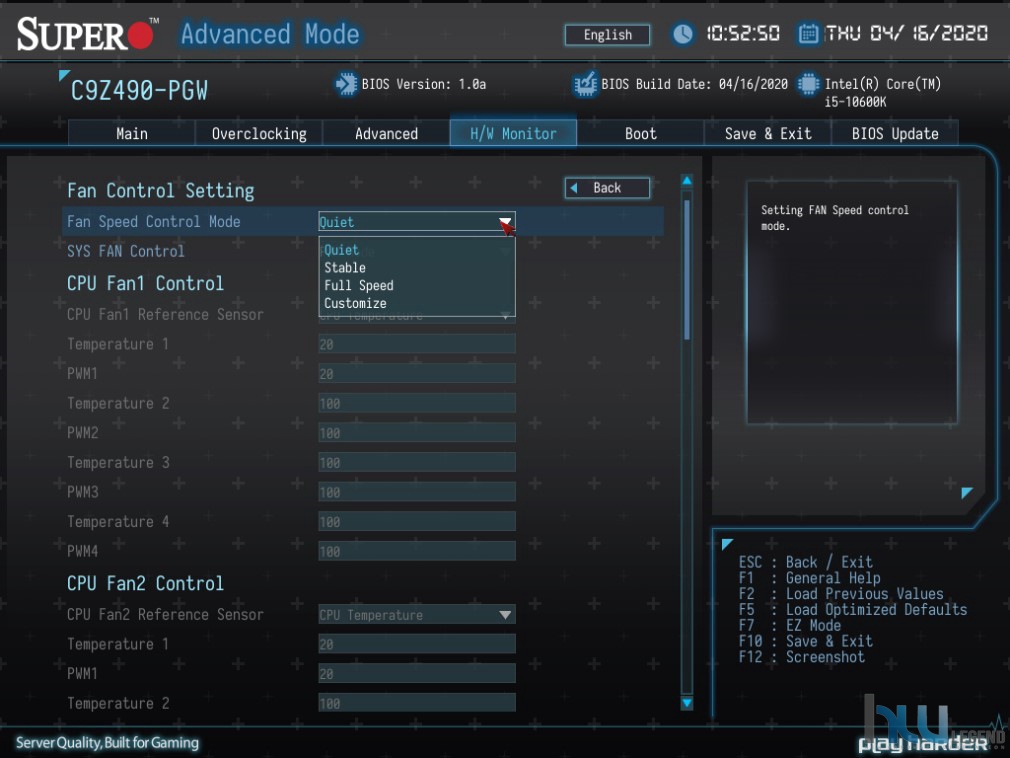Viewport: 1010px width, 758px height.
Task: Click the BIOS Build Date: 04/16/2020 text
Action: coord(694,84)
